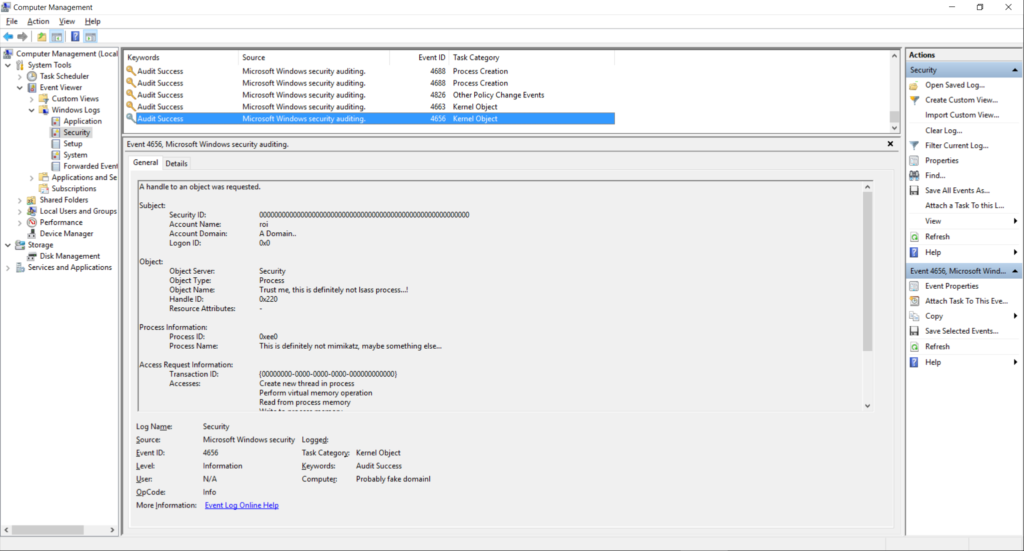
Task: Collapse the Storage tree node
Action: point(8,245)
